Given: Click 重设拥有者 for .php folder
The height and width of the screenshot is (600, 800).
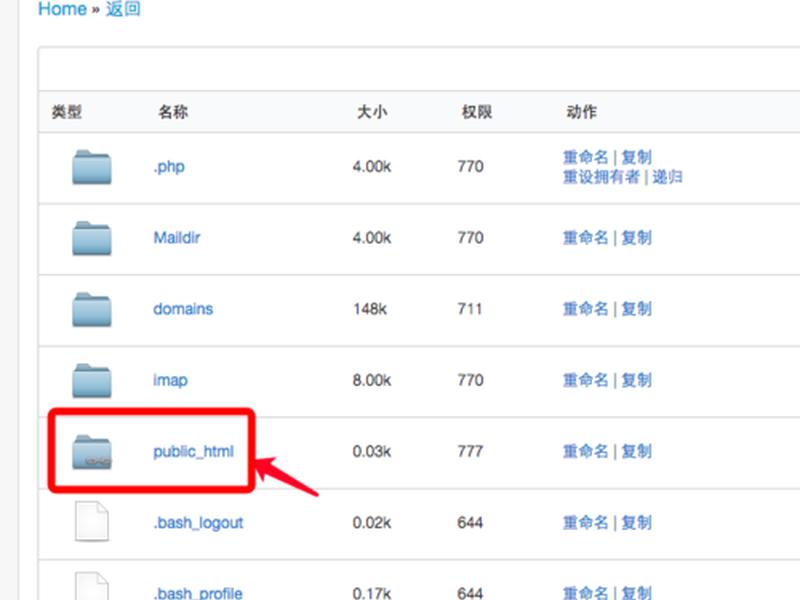Looking at the screenshot, I should point(601,177).
